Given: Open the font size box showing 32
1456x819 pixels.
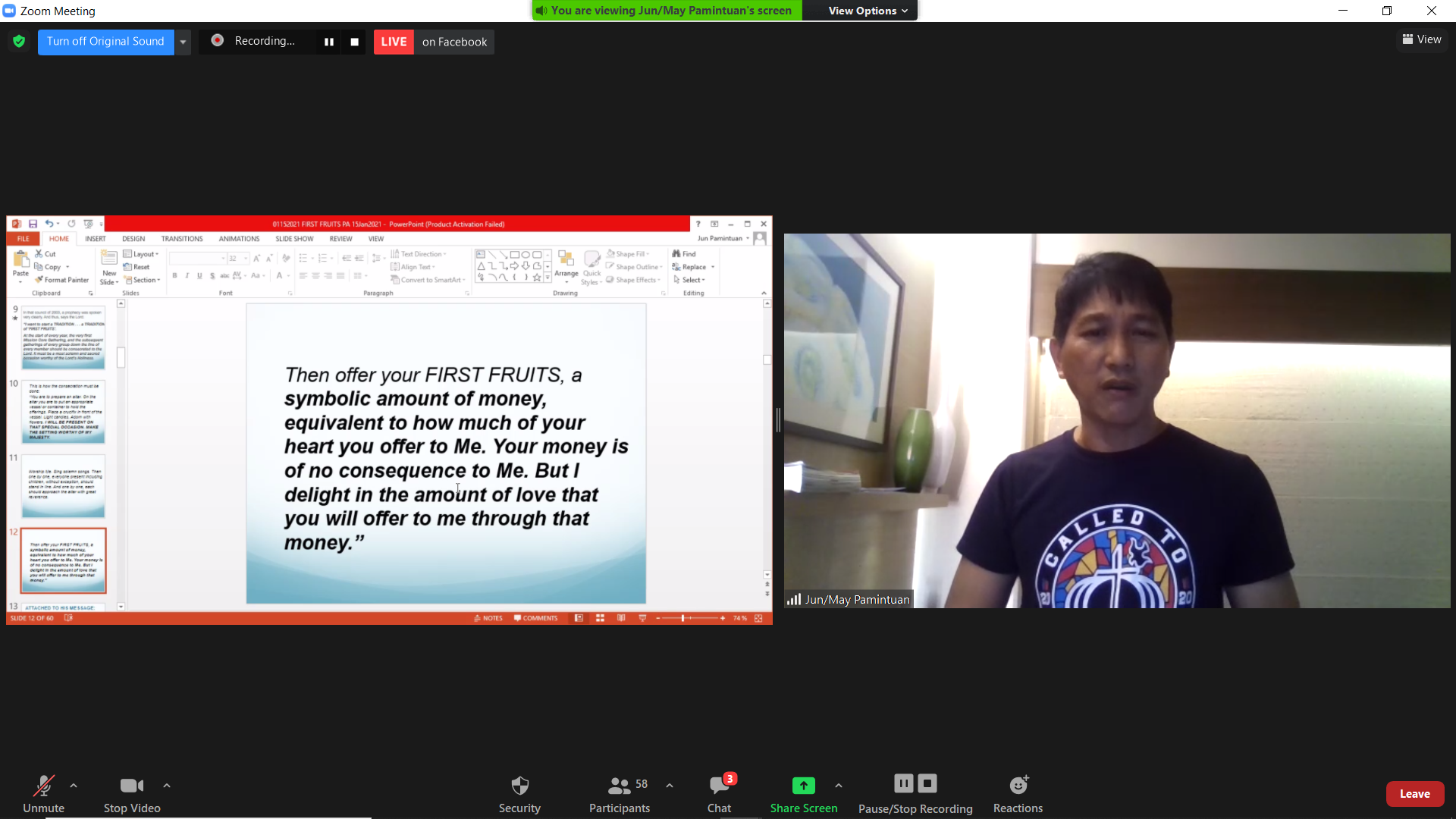Looking at the screenshot, I should [238, 259].
